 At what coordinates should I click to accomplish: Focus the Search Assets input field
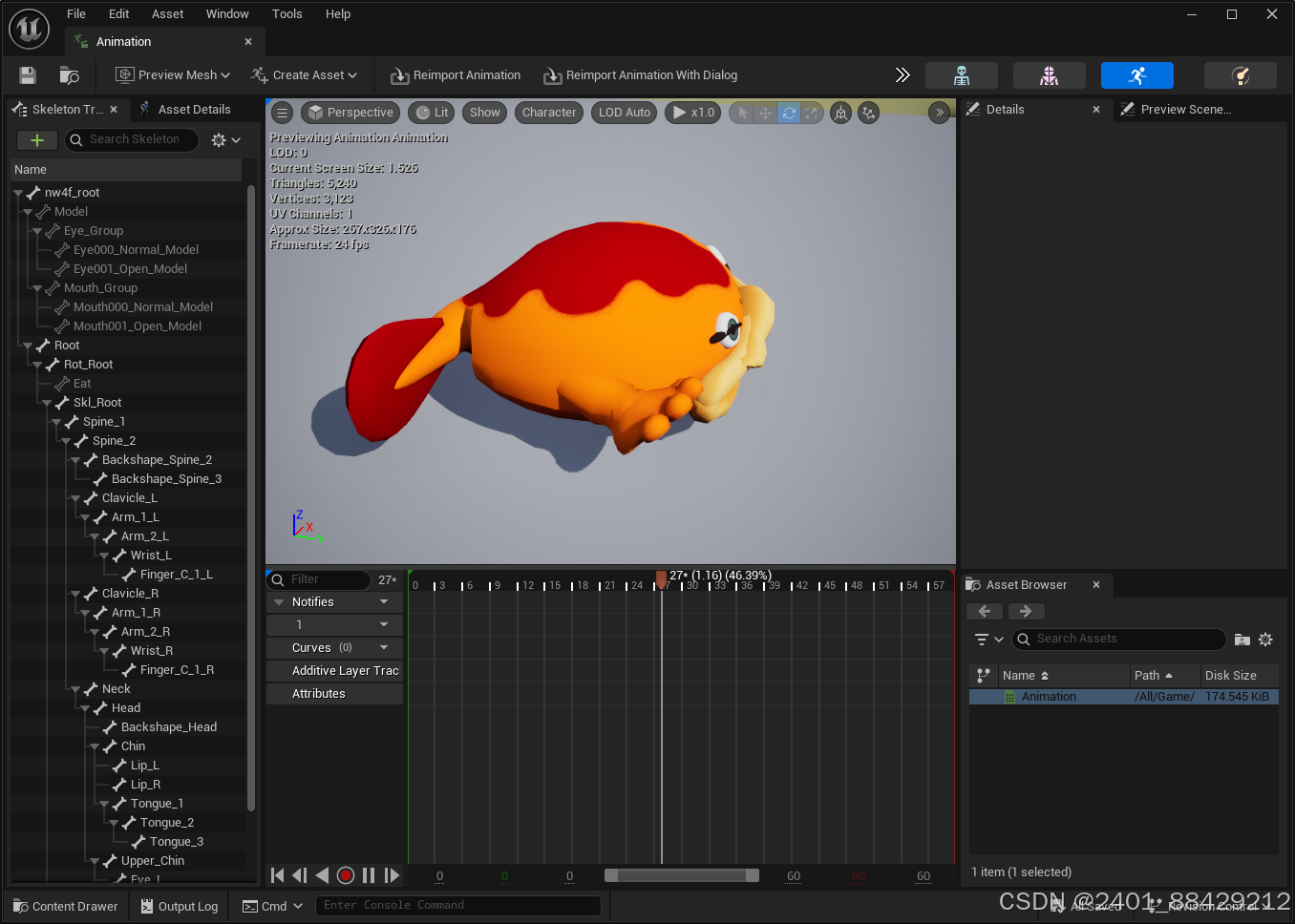click(x=1118, y=640)
